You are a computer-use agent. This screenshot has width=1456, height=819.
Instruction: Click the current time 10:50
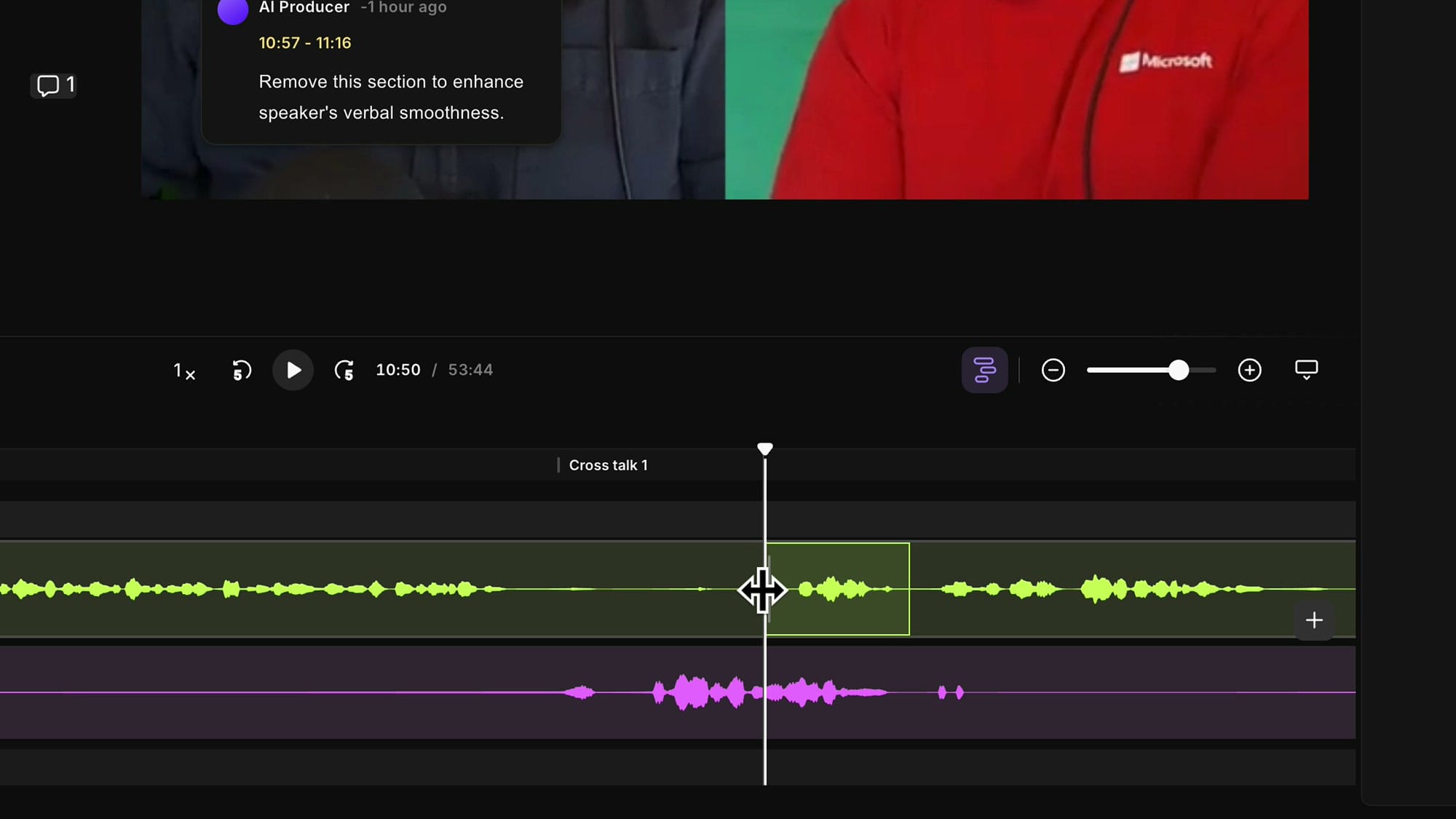point(398,370)
